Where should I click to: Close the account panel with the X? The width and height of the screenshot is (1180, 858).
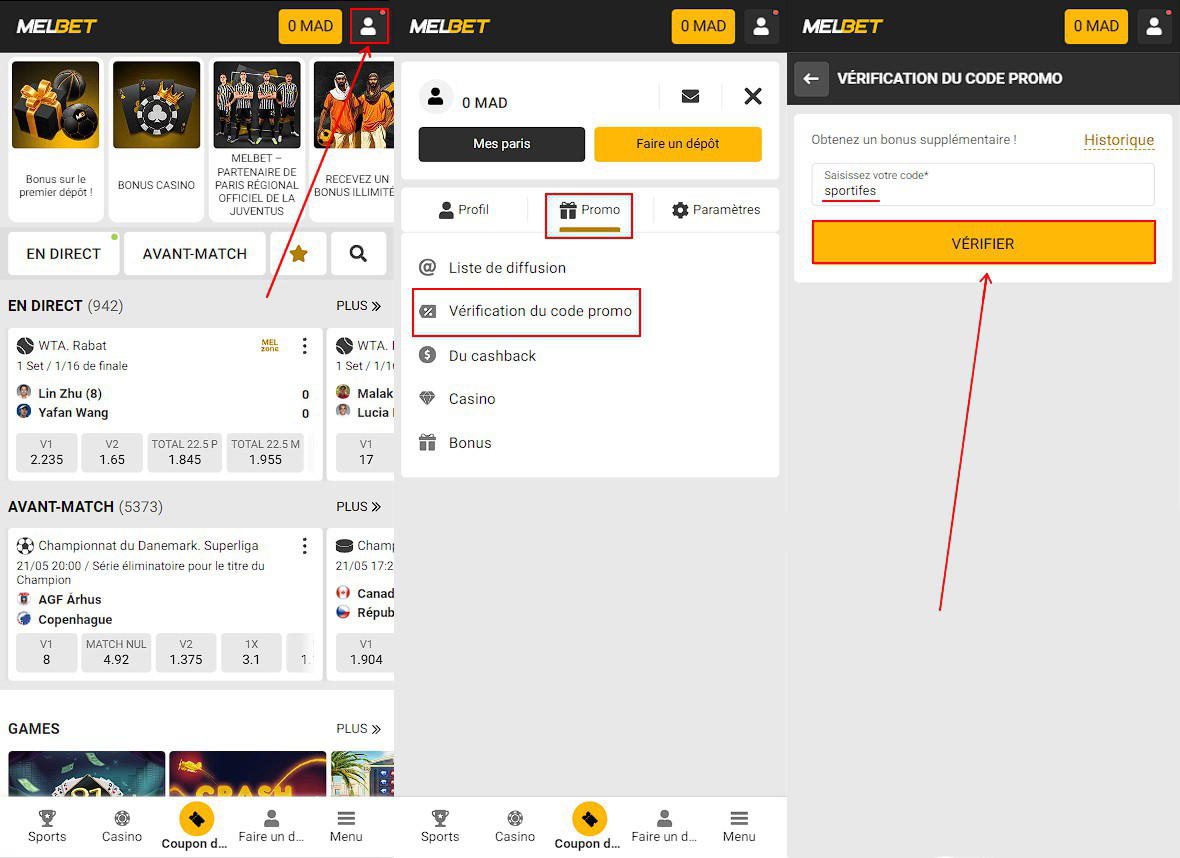coord(753,96)
